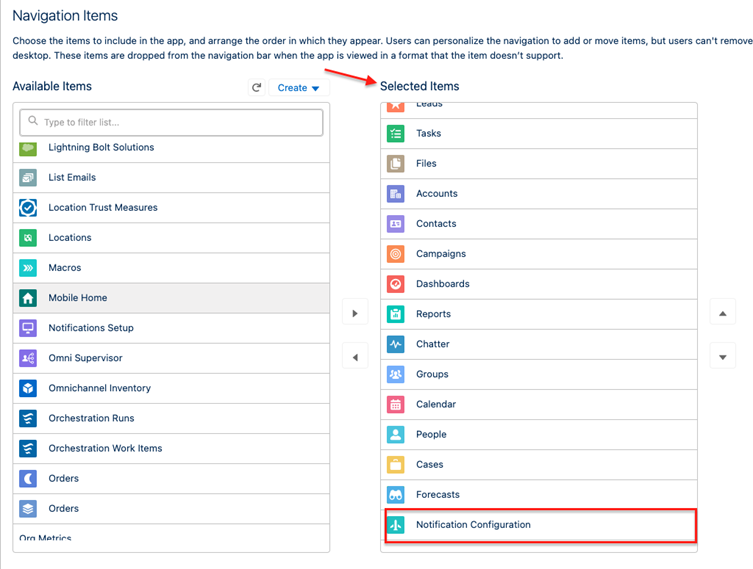Click the right arrow to add item
This screenshot has width=753, height=569.
pos(355,314)
